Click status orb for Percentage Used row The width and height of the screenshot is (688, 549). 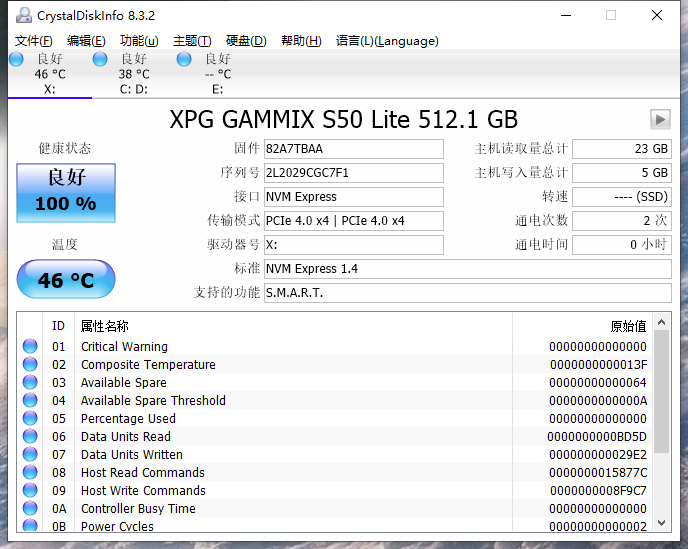click(30, 418)
